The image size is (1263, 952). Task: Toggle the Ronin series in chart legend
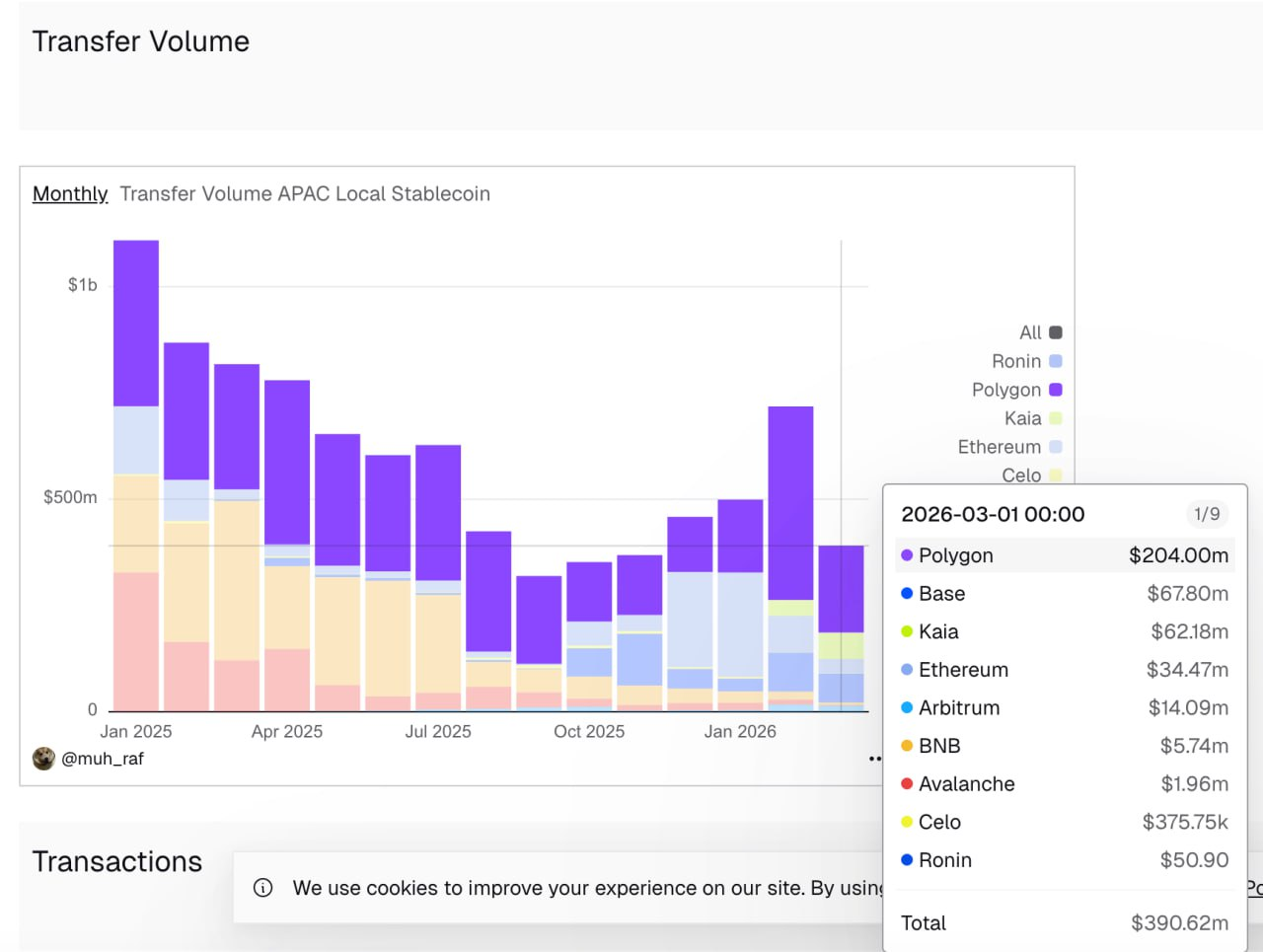(1026, 361)
